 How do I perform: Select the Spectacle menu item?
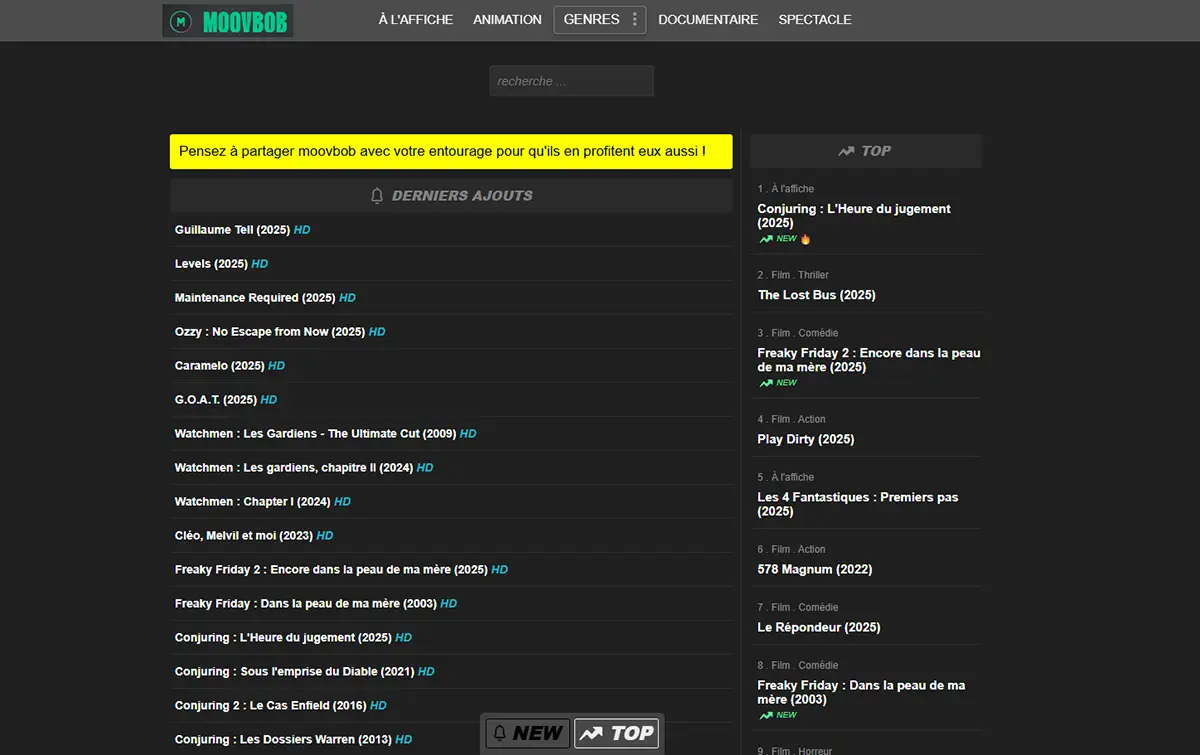pos(815,20)
